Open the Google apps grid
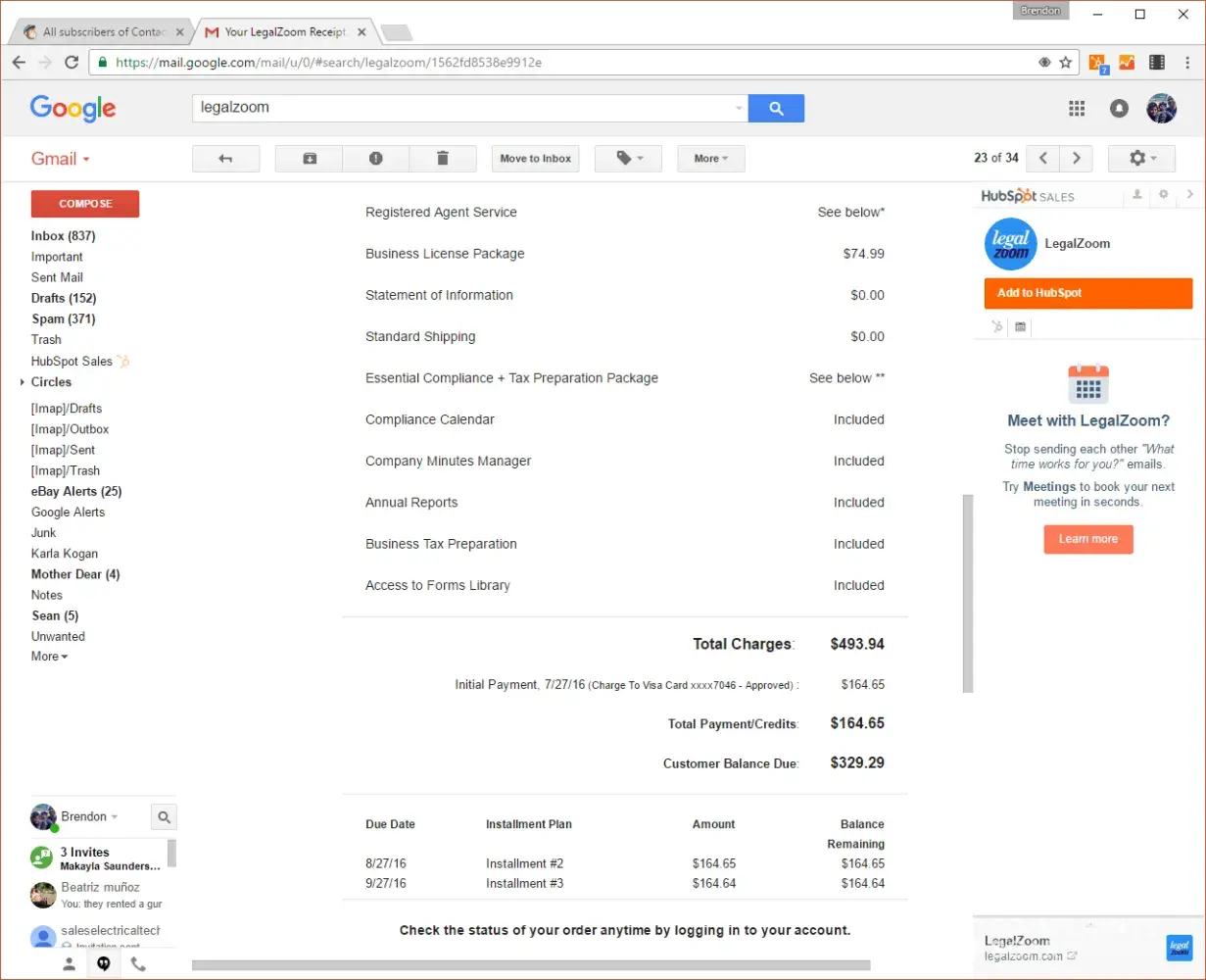This screenshot has width=1206, height=980. (1077, 109)
